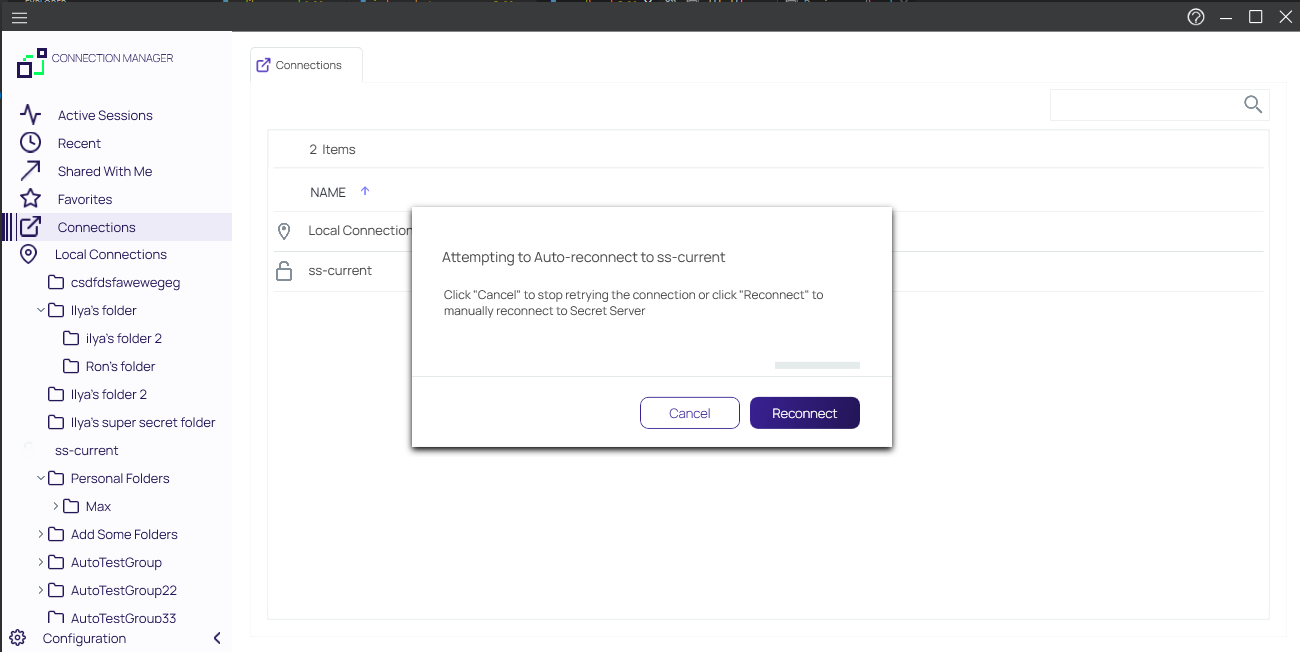Click the Favorites star icon
This screenshot has height=652, width=1300.
click(28, 198)
